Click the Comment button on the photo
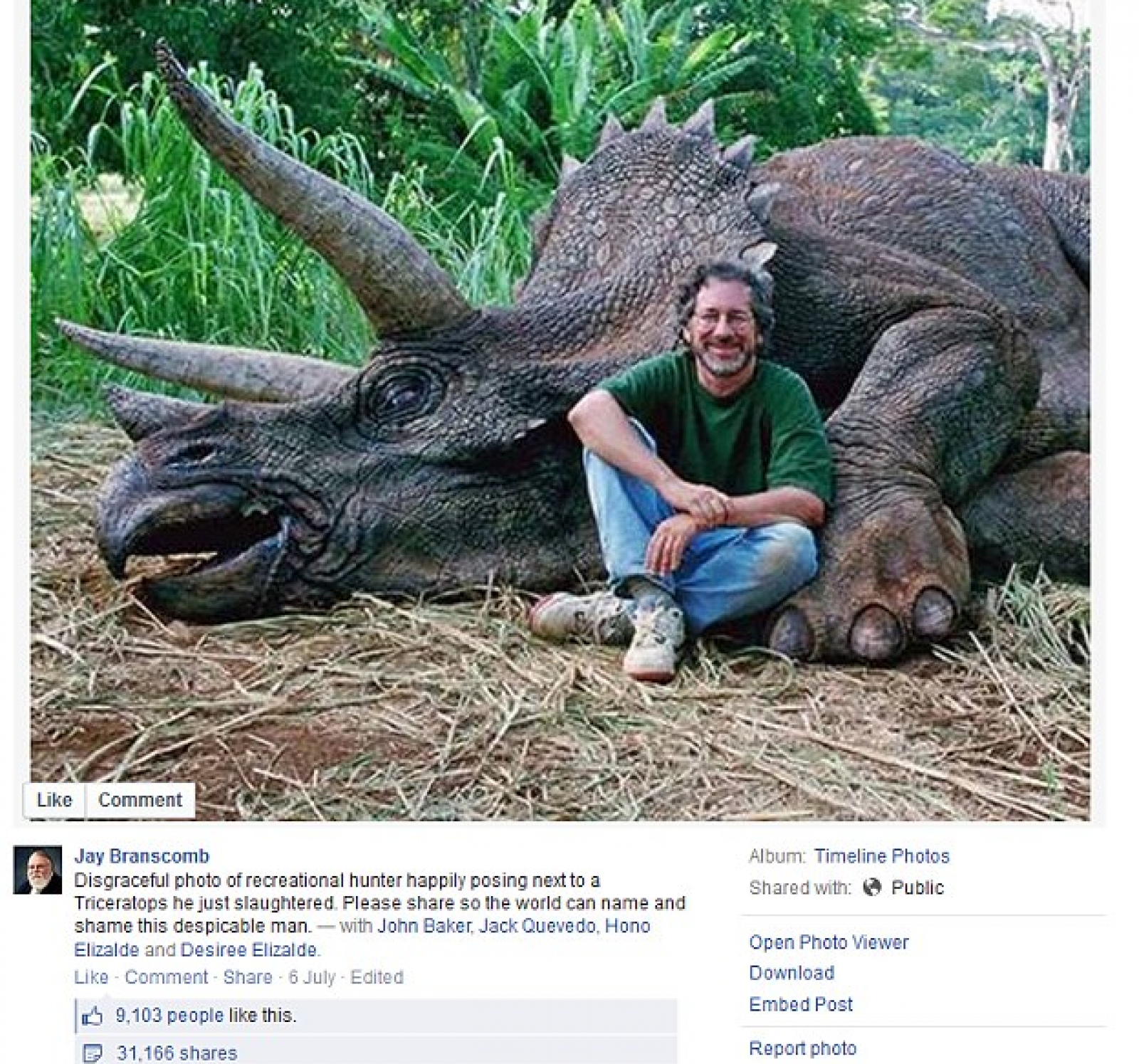The width and height of the screenshot is (1139, 1064). [140, 800]
